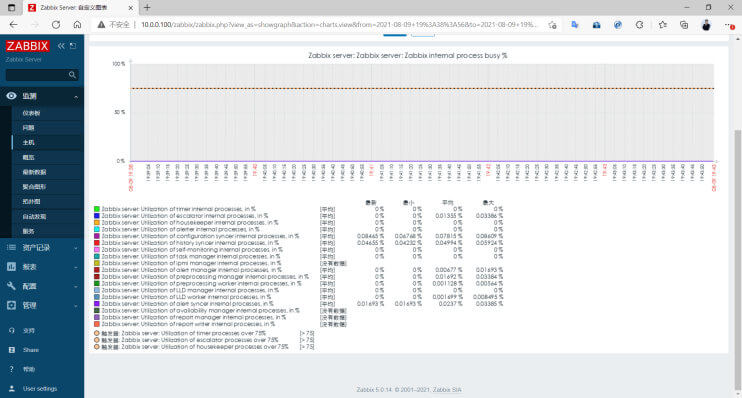Open 概览 menu item
Viewport: 742px width, 398px height.
28,157
